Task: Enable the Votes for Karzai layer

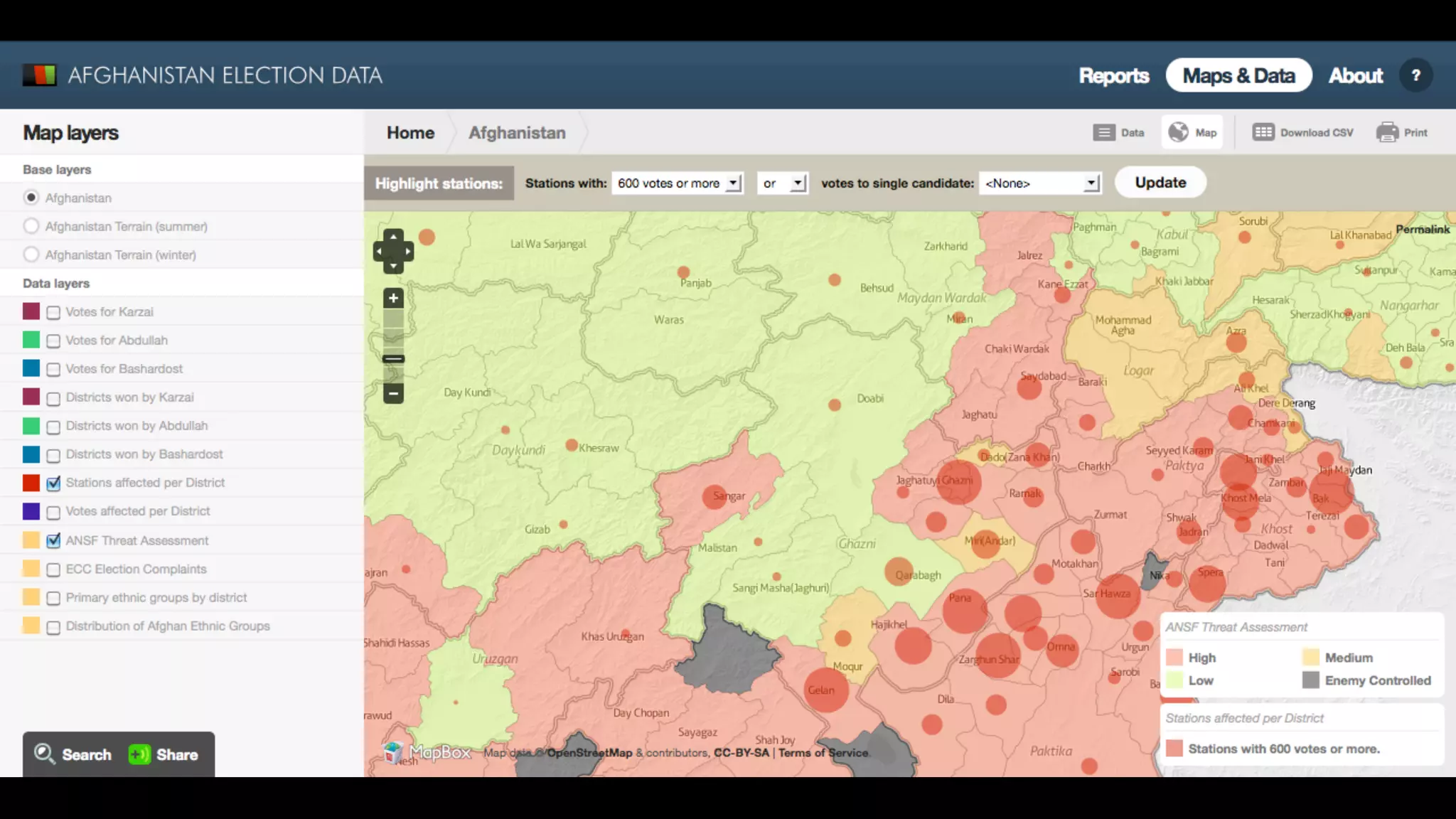Action: pos(53,312)
